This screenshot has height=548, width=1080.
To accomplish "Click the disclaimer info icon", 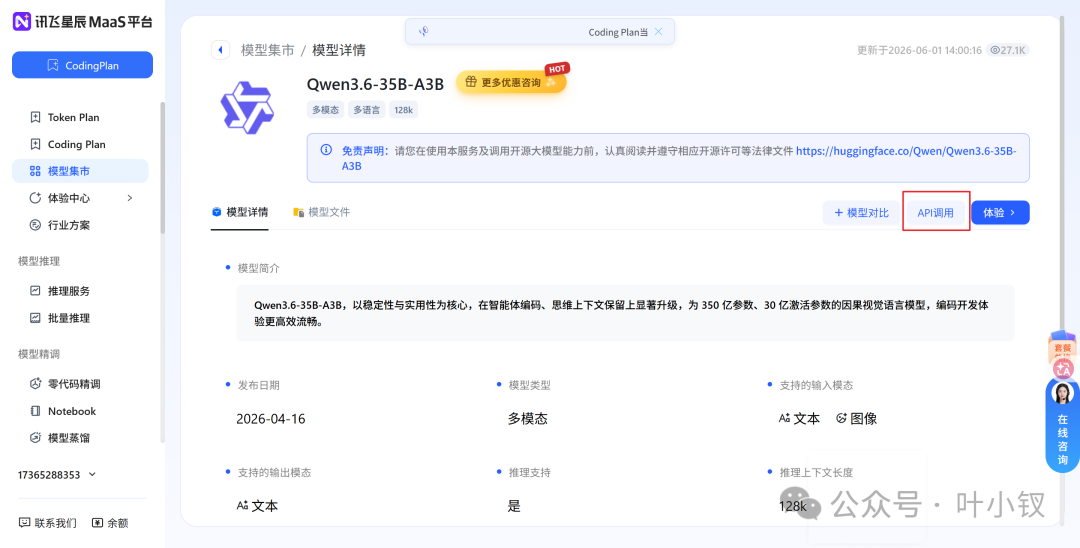I will click(x=326, y=150).
